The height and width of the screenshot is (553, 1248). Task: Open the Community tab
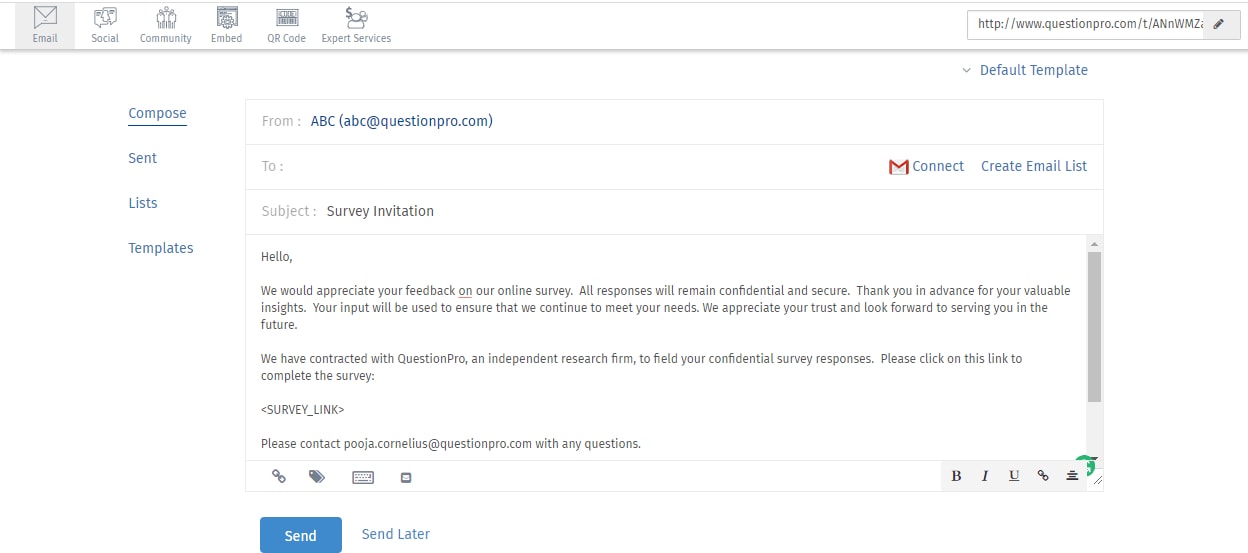166,25
